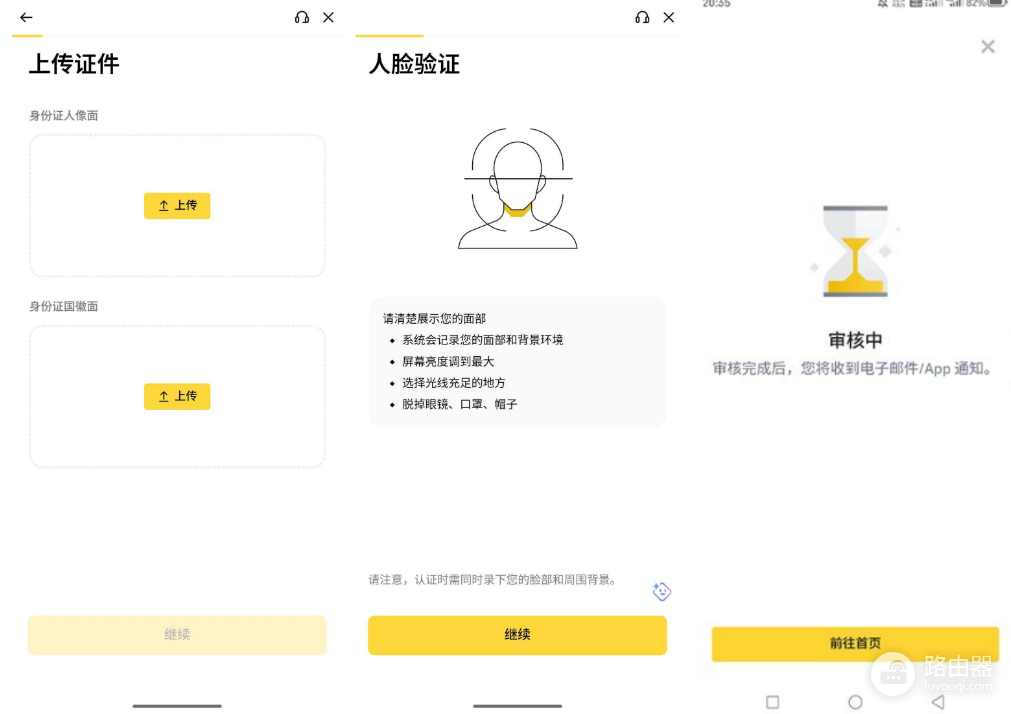The image size is (1011, 714).
Task: Tap 继续 on the 上传证件 screen
Action: point(177,635)
